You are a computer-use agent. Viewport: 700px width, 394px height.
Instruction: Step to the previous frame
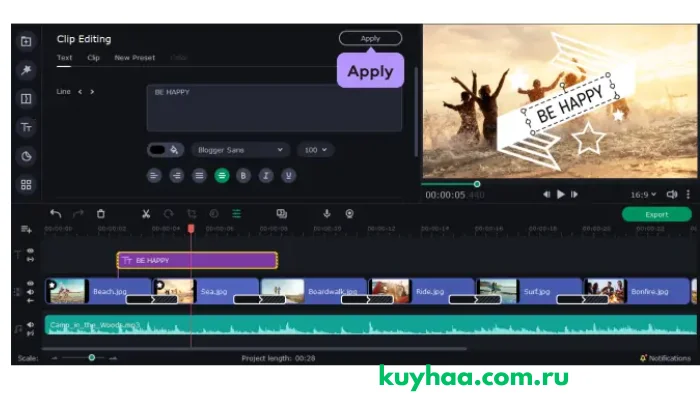[546, 195]
